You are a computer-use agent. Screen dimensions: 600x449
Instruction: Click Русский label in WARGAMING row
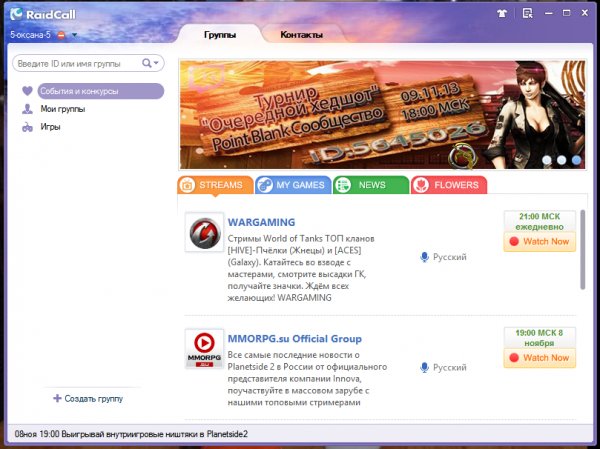click(x=450, y=257)
